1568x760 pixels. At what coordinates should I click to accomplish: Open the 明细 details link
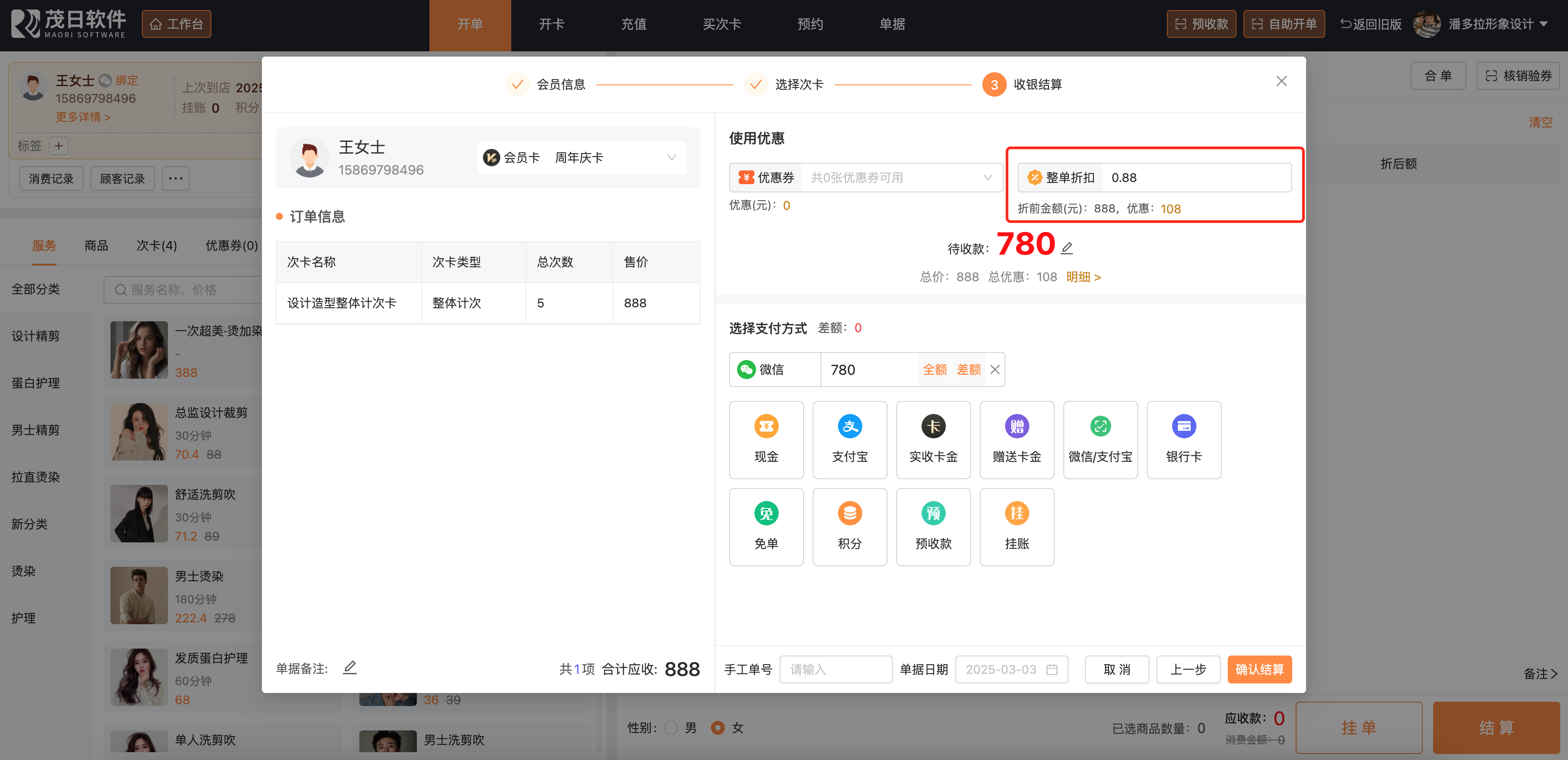(x=1083, y=277)
